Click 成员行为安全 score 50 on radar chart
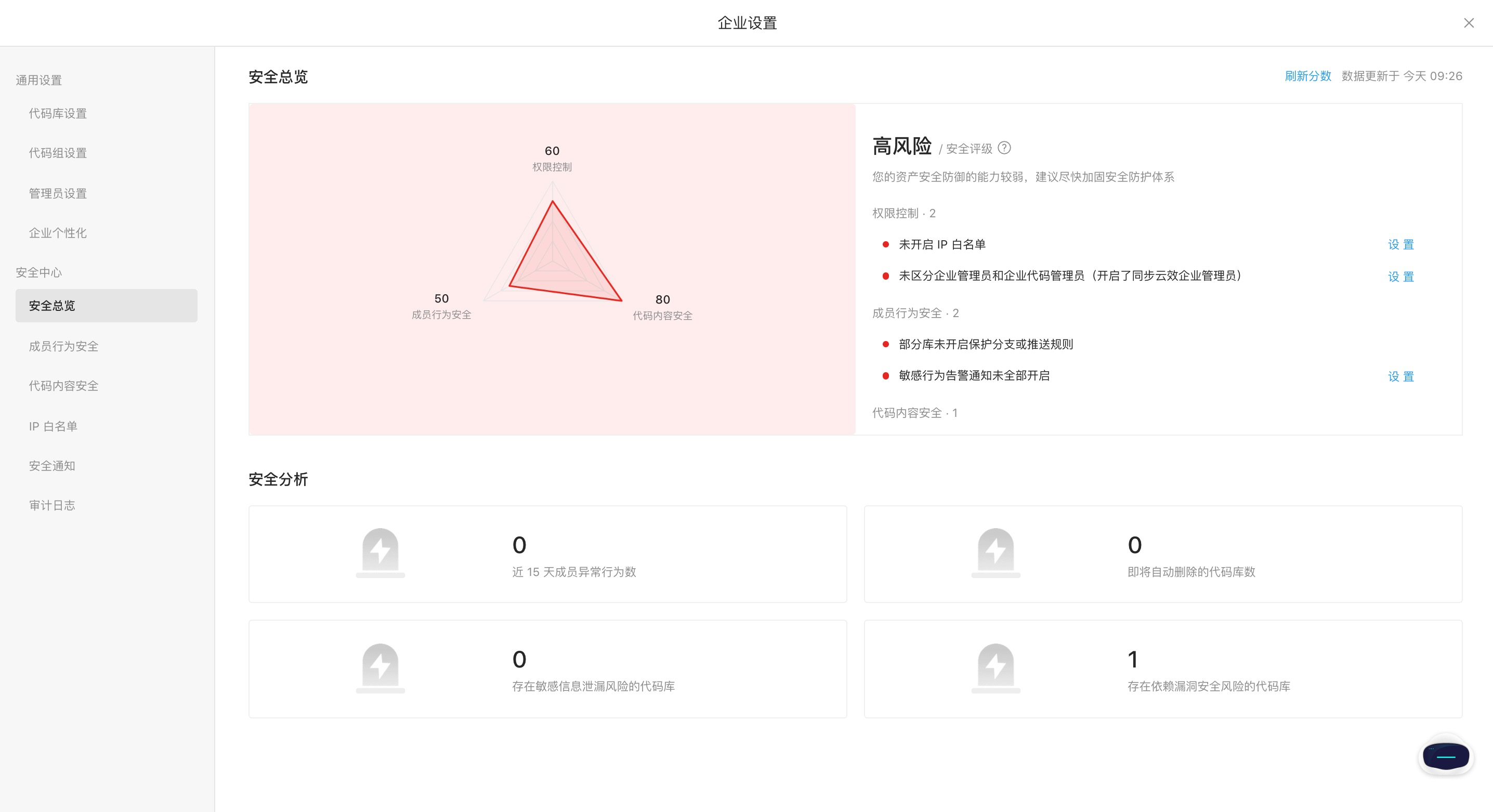The width and height of the screenshot is (1493, 812). 442,298
